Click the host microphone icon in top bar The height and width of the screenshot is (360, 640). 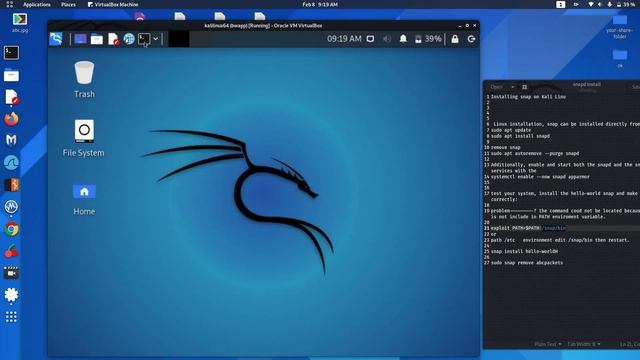tap(609, 4)
